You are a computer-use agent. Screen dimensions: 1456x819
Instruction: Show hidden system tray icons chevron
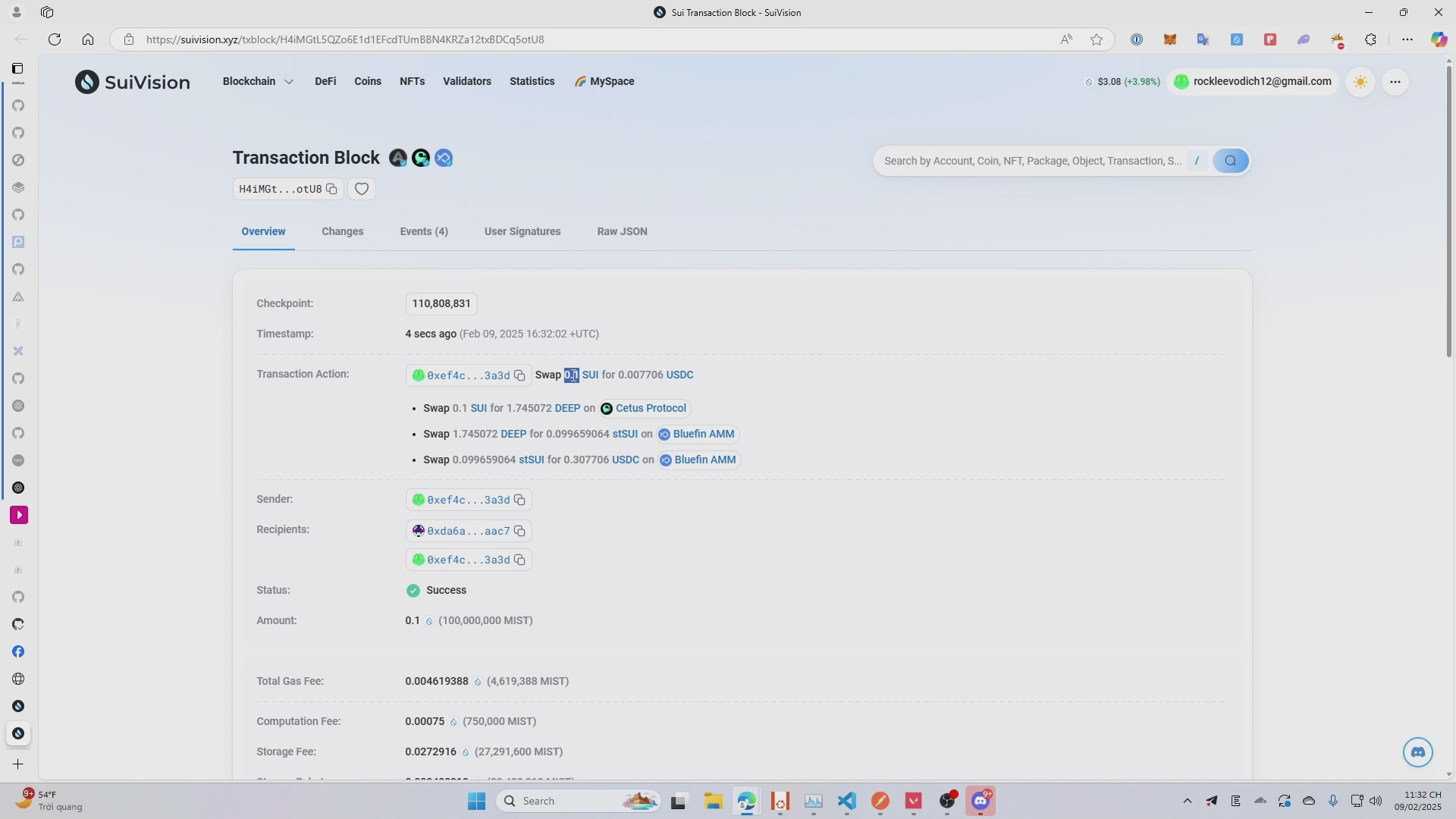(1187, 801)
